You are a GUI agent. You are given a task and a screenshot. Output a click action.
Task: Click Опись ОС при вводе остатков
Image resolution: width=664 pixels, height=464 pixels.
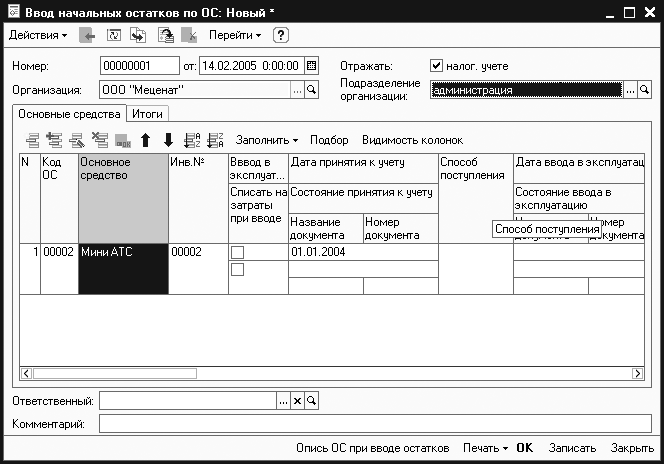373,448
